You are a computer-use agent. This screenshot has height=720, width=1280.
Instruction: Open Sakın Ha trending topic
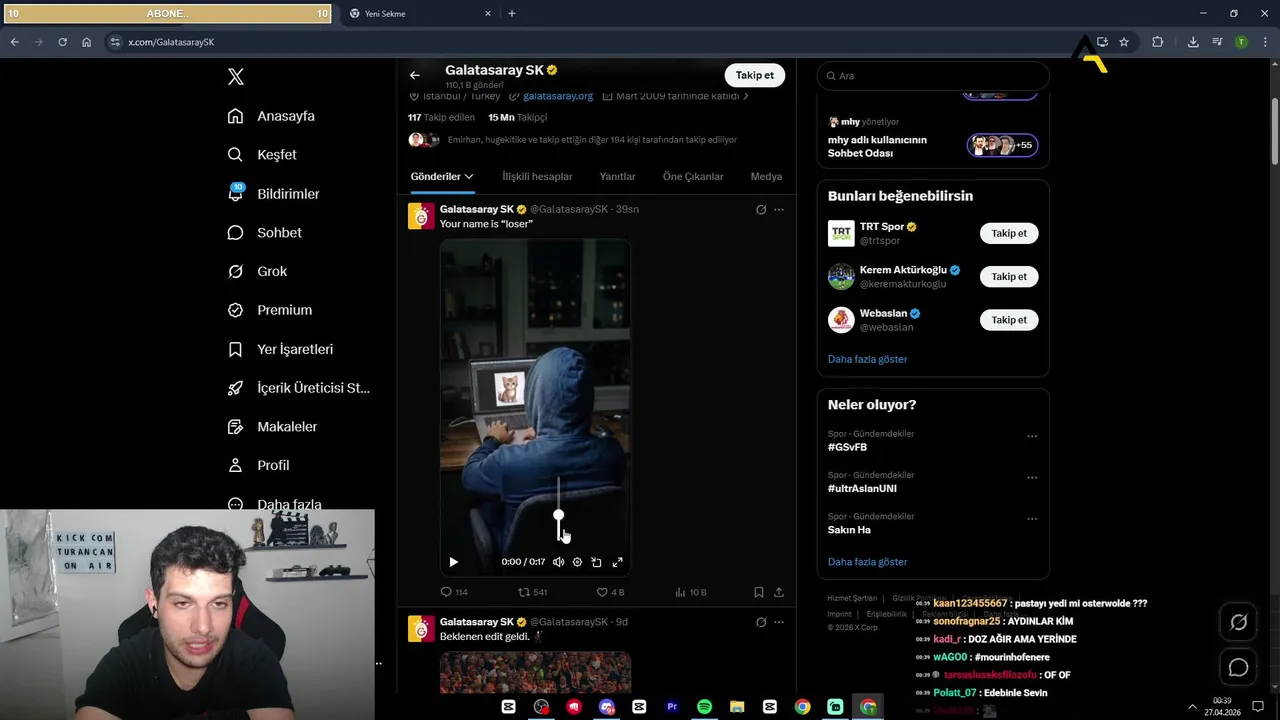click(849, 530)
